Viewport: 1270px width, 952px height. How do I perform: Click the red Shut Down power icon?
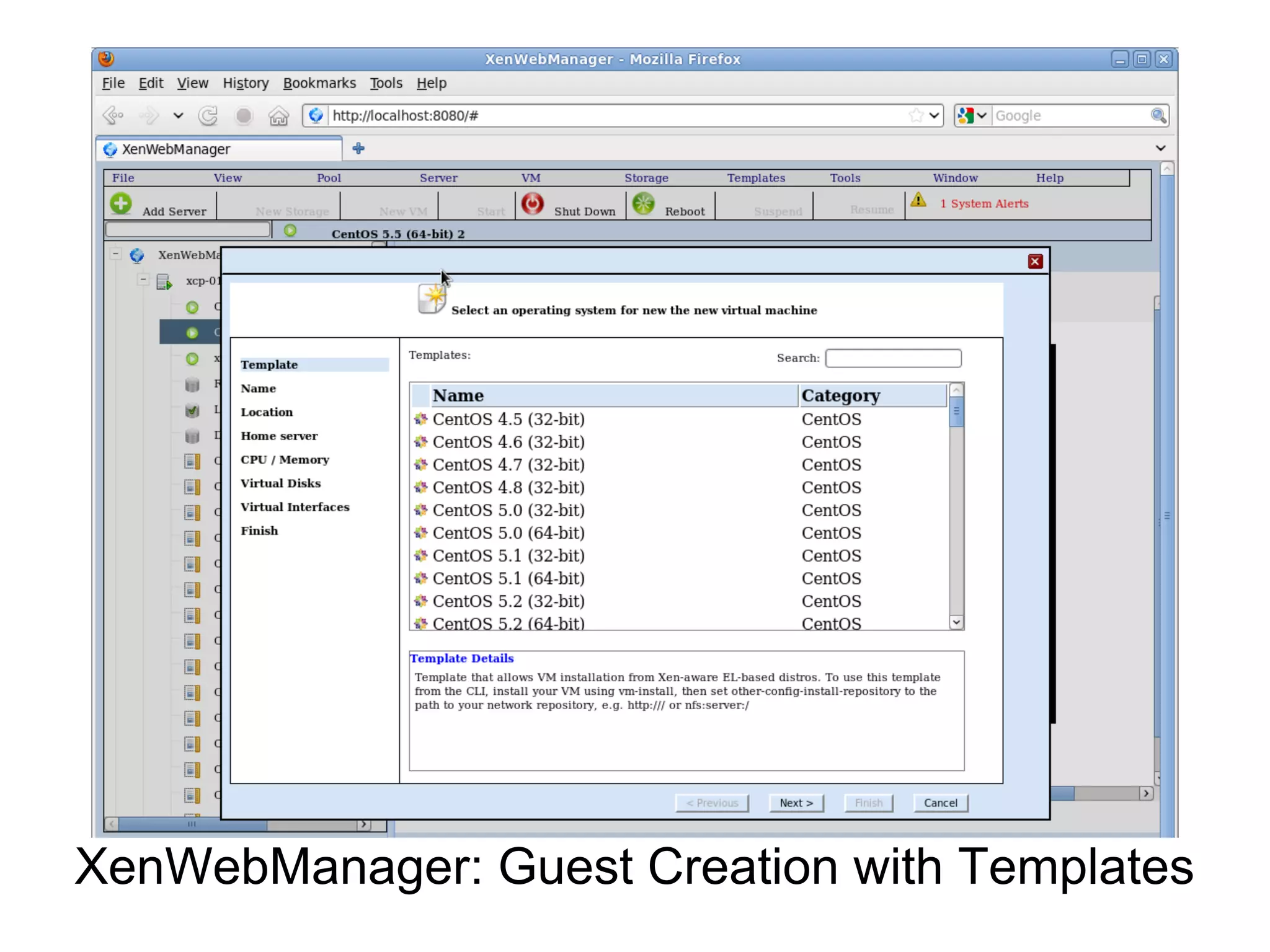click(532, 204)
